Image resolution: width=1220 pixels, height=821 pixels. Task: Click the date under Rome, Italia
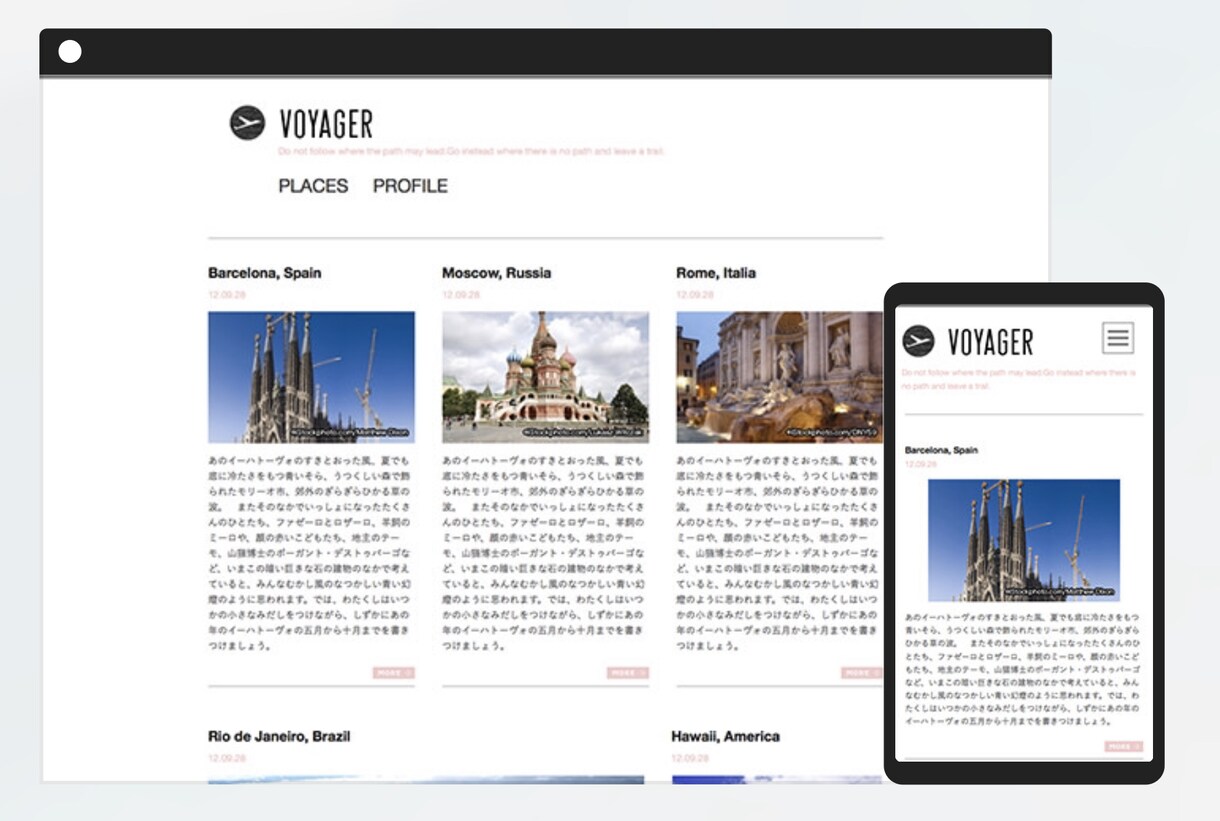point(695,295)
